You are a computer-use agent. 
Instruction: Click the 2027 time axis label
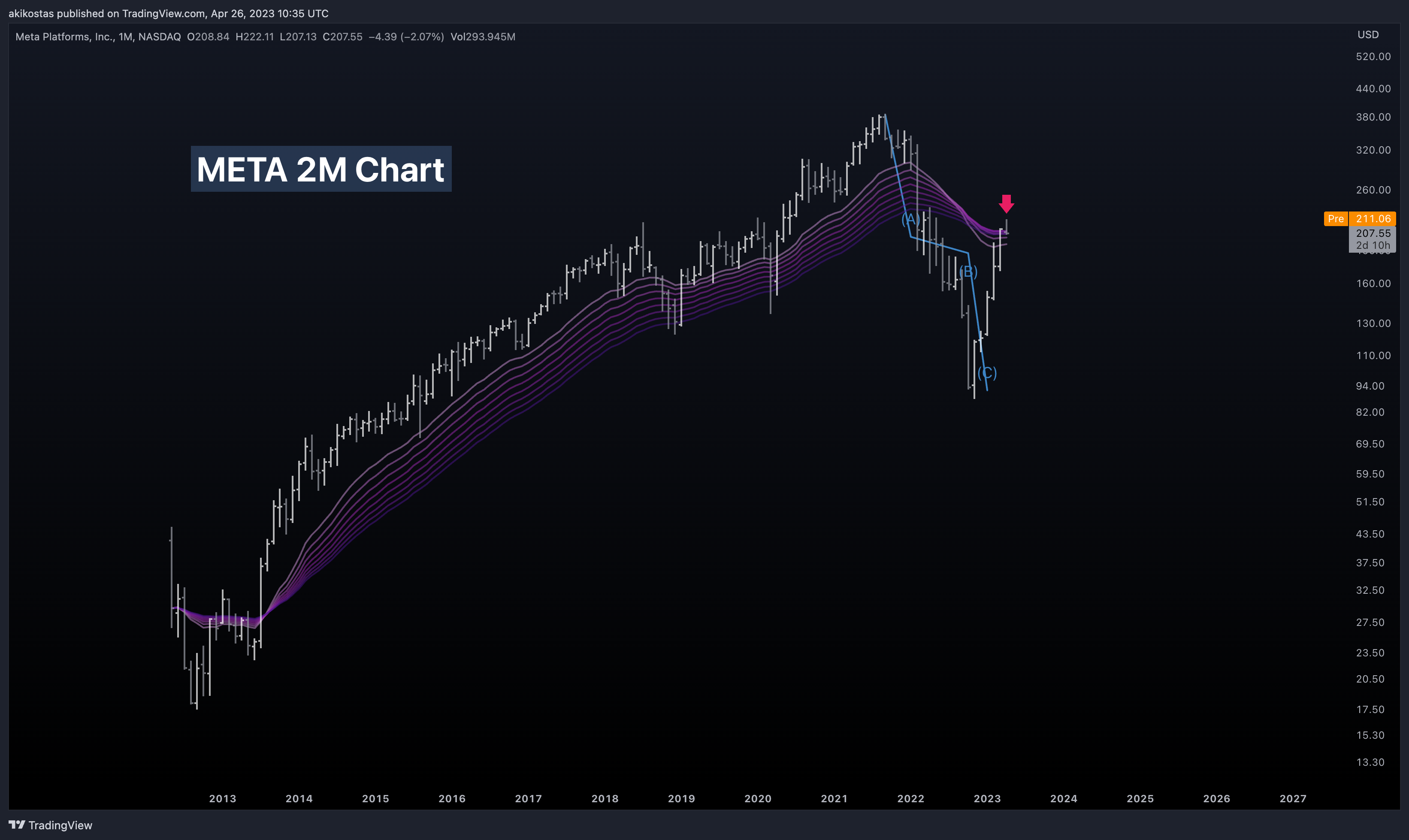[x=1293, y=798]
